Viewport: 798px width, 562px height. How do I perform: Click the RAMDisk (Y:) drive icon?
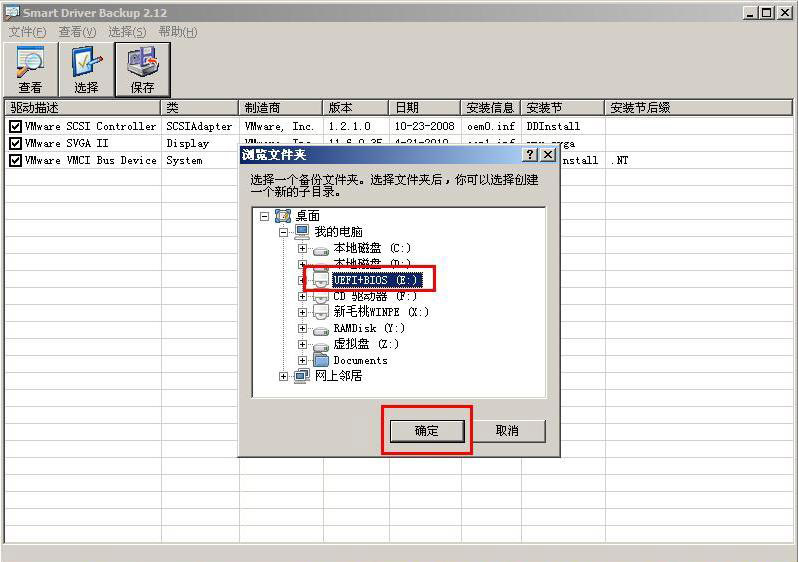coord(321,330)
